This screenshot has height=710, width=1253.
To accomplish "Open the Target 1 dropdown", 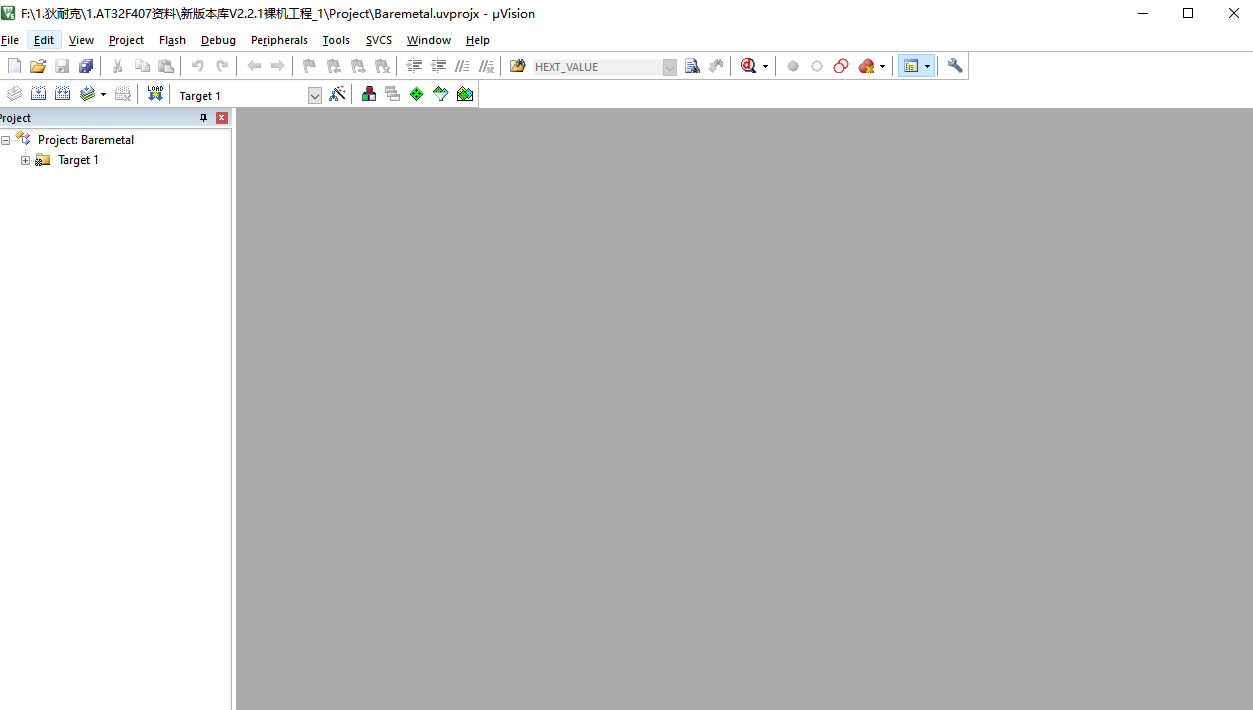I will coord(315,95).
